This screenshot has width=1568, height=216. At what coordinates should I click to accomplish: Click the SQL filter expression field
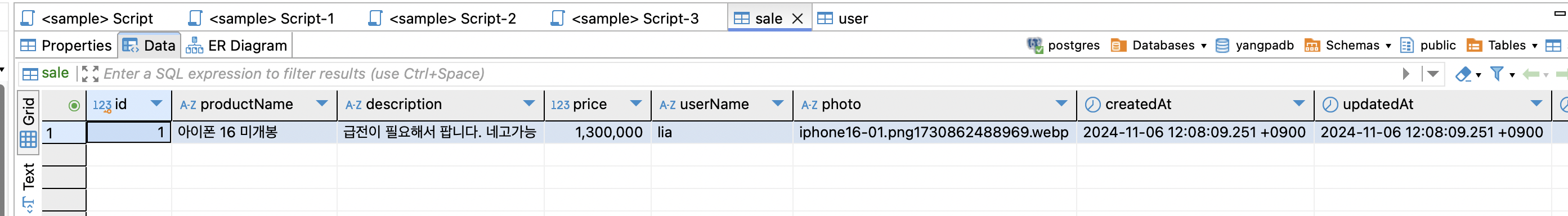[x=749, y=74]
